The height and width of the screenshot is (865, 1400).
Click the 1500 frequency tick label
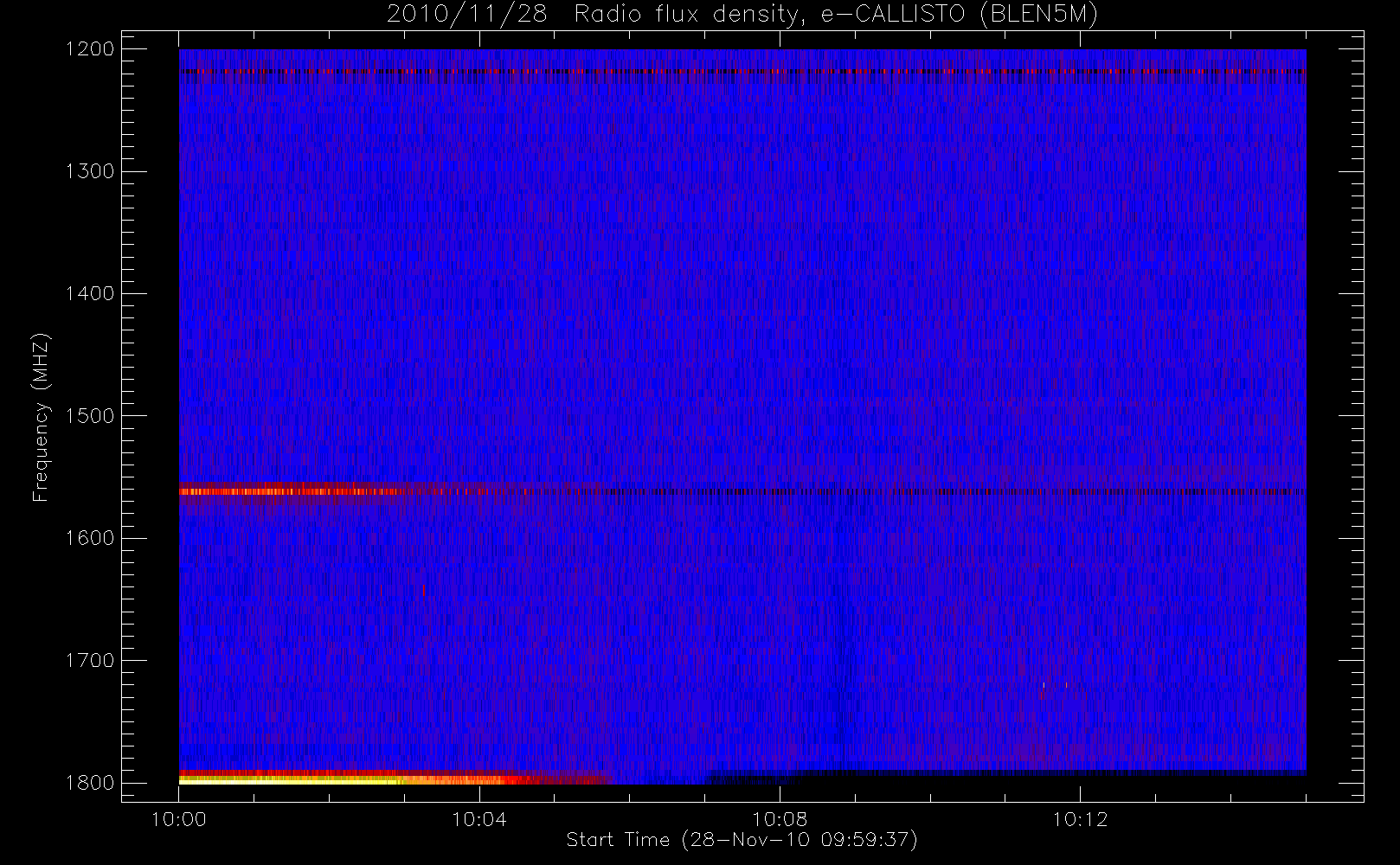[90, 416]
